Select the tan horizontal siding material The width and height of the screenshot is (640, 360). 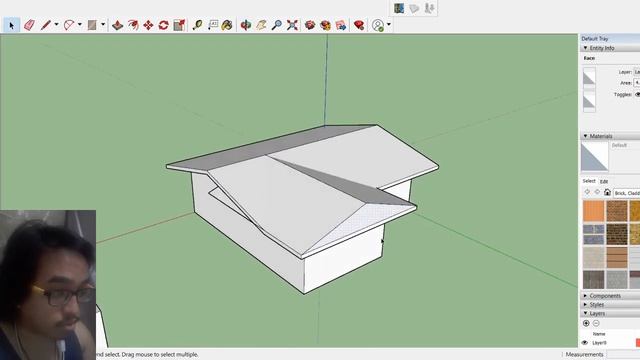617,258
